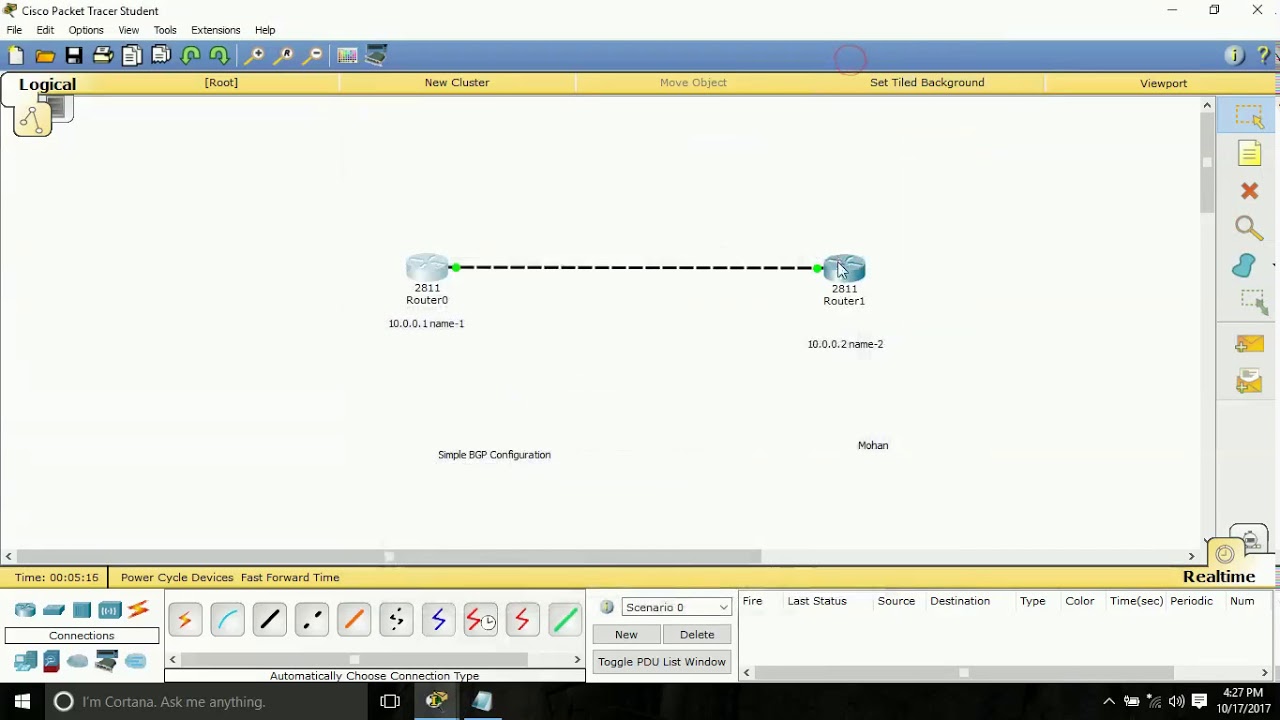Reset zoom with the R magnifier
Viewport: 1280px width, 720px height.
tap(284, 56)
